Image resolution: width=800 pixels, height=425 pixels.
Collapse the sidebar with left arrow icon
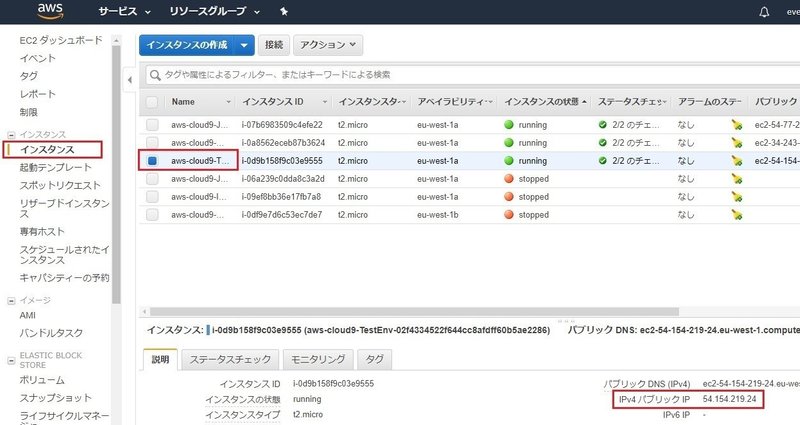pos(130,80)
